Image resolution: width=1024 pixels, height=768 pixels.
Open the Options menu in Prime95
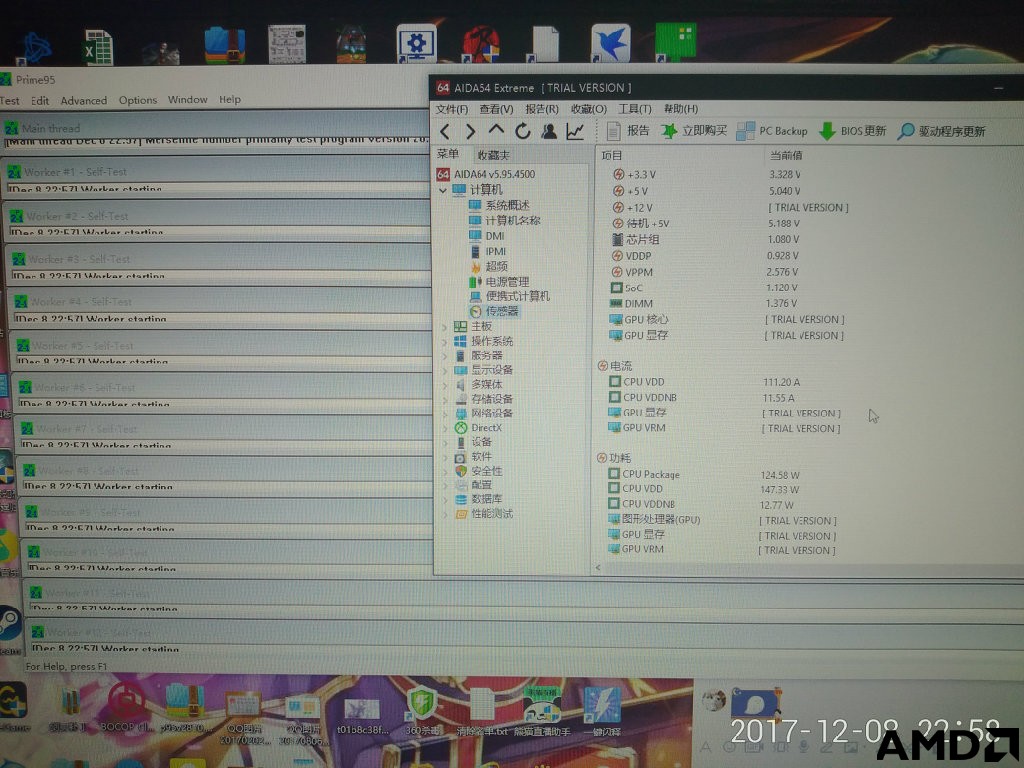pos(138,100)
